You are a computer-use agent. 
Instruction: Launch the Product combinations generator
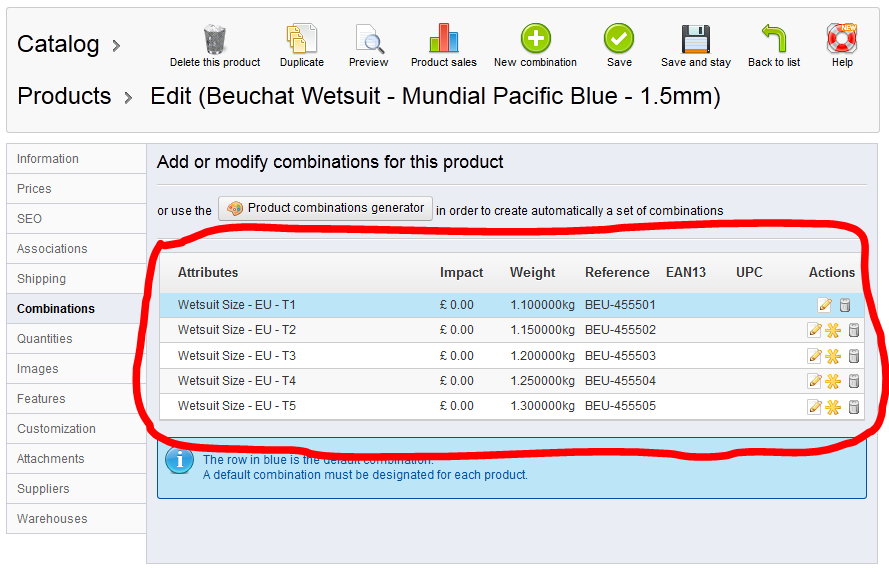(325, 208)
